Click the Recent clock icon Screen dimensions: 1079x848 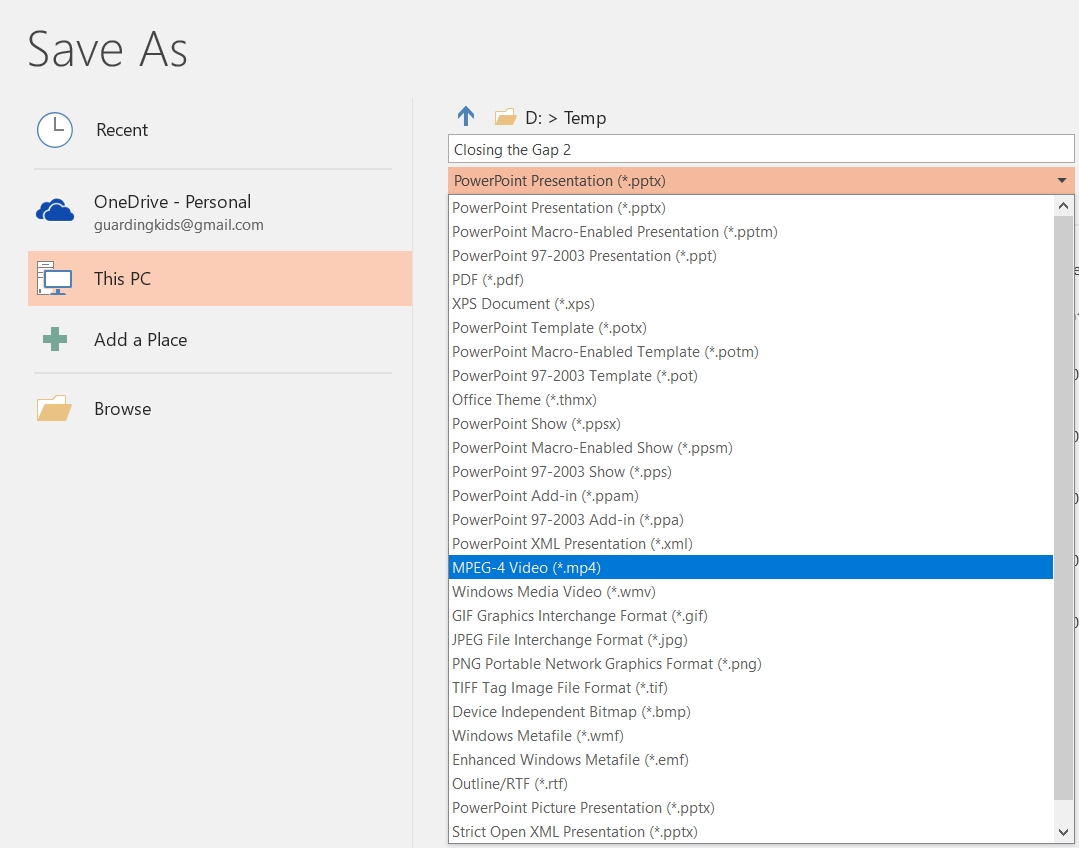pos(55,130)
